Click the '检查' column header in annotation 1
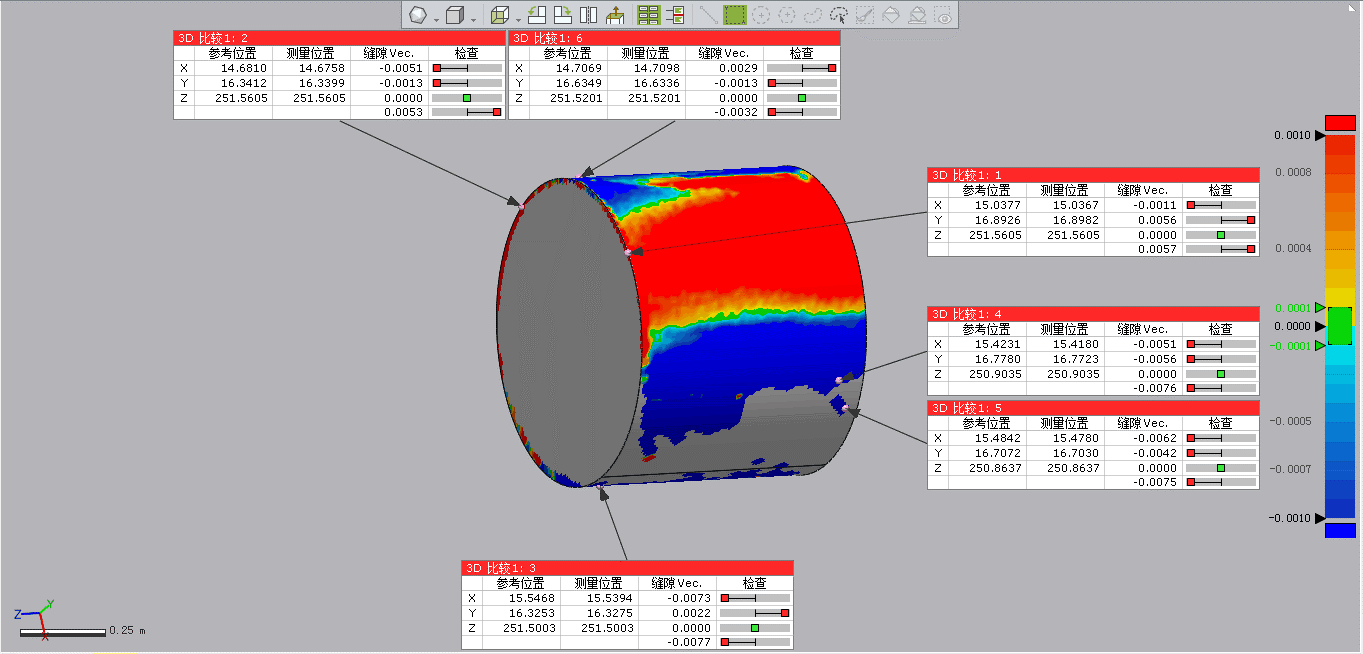The image size is (1363, 654). click(1220, 190)
